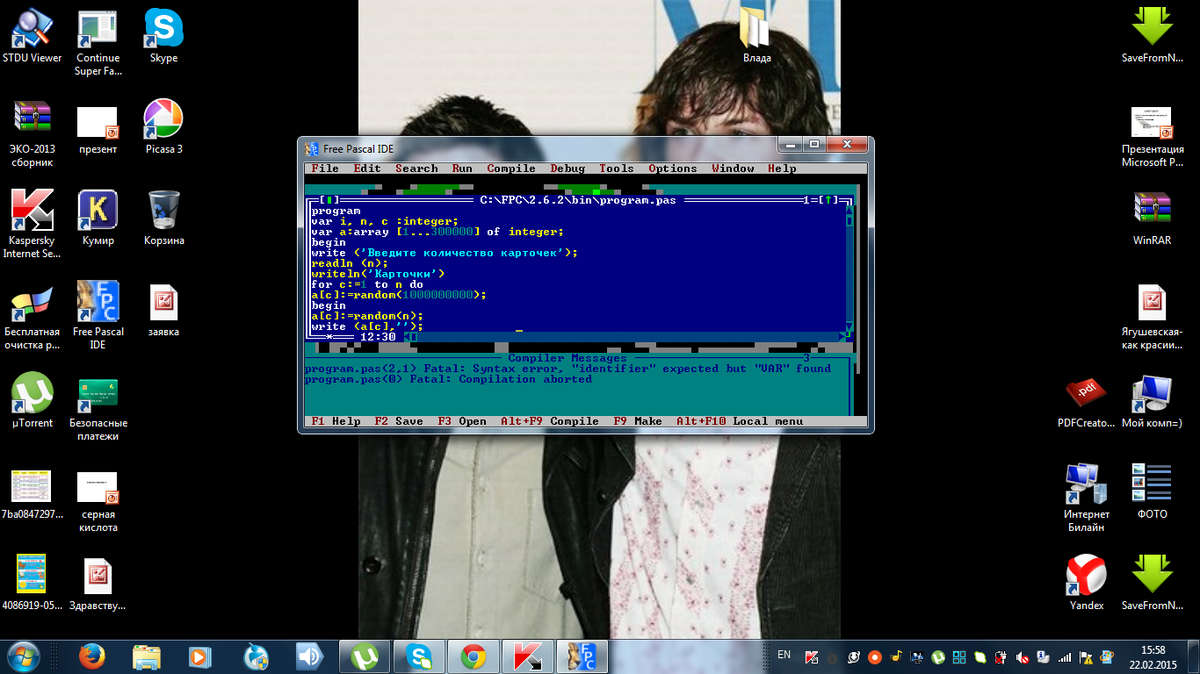Open заявка PDF file on desktop
Viewport: 1200px width, 674px height.
[x=163, y=311]
